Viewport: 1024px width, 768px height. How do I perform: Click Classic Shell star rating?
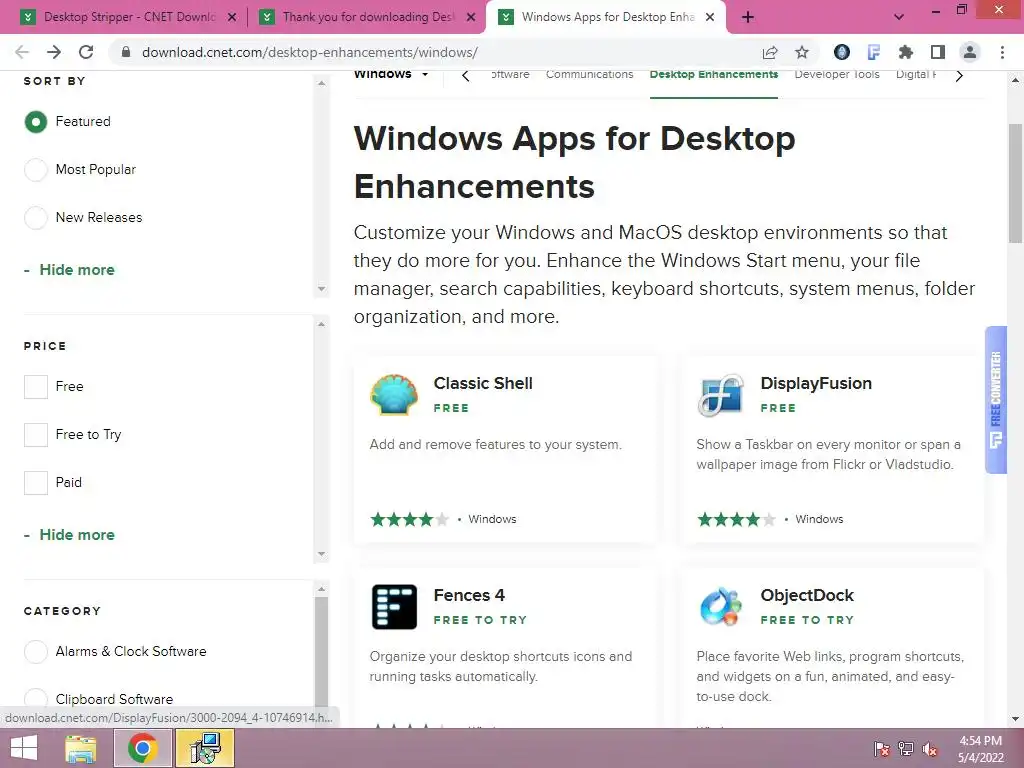[409, 520]
